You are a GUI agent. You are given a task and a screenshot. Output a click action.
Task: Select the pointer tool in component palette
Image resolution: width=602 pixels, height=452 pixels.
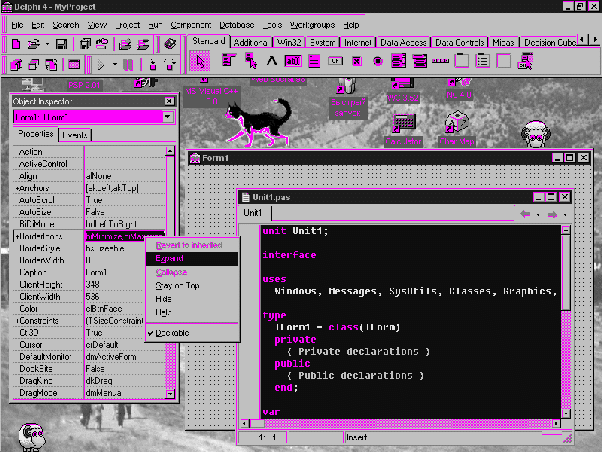pyautogui.click(x=199, y=61)
